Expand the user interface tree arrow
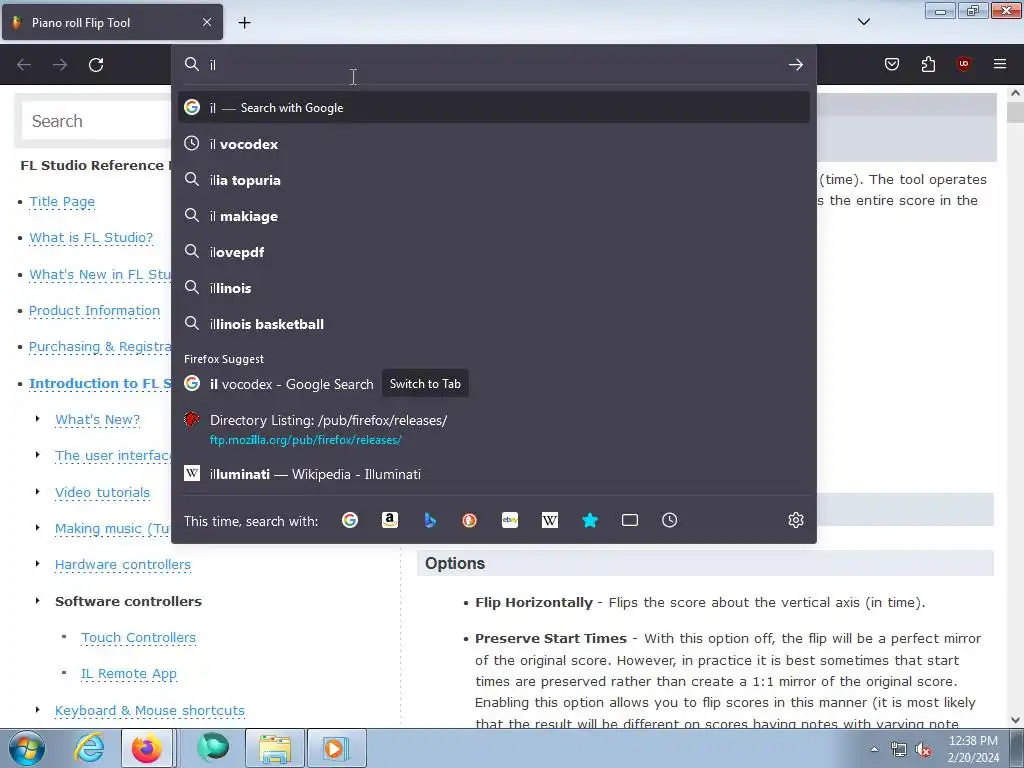Viewport: 1024px width, 768px height. pos(38,455)
